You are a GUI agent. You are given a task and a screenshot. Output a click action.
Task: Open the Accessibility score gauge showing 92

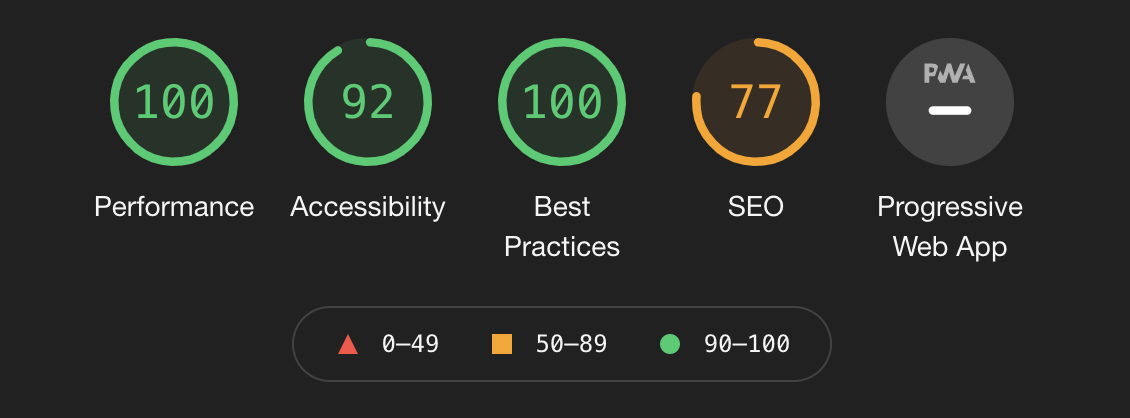pyautogui.click(x=368, y=102)
